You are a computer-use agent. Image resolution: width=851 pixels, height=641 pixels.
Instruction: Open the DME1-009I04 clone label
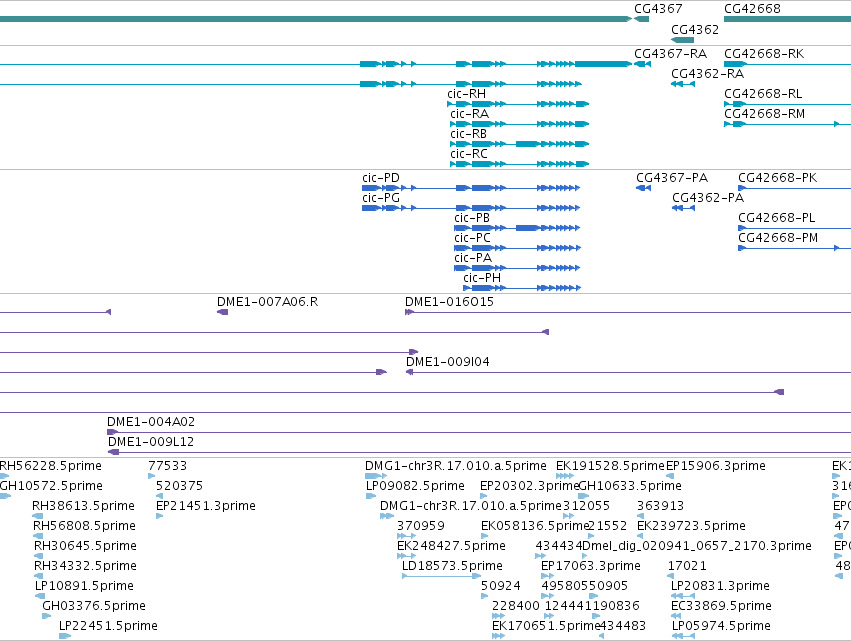(448, 362)
